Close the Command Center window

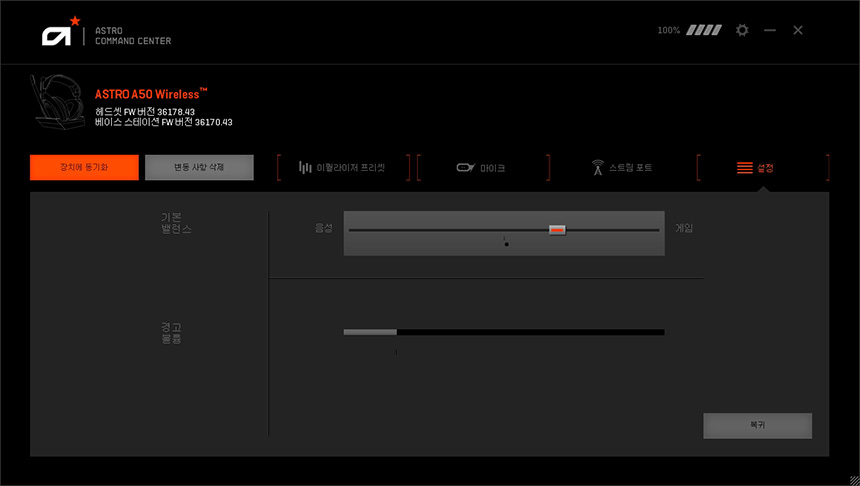click(x=798, y=30)
